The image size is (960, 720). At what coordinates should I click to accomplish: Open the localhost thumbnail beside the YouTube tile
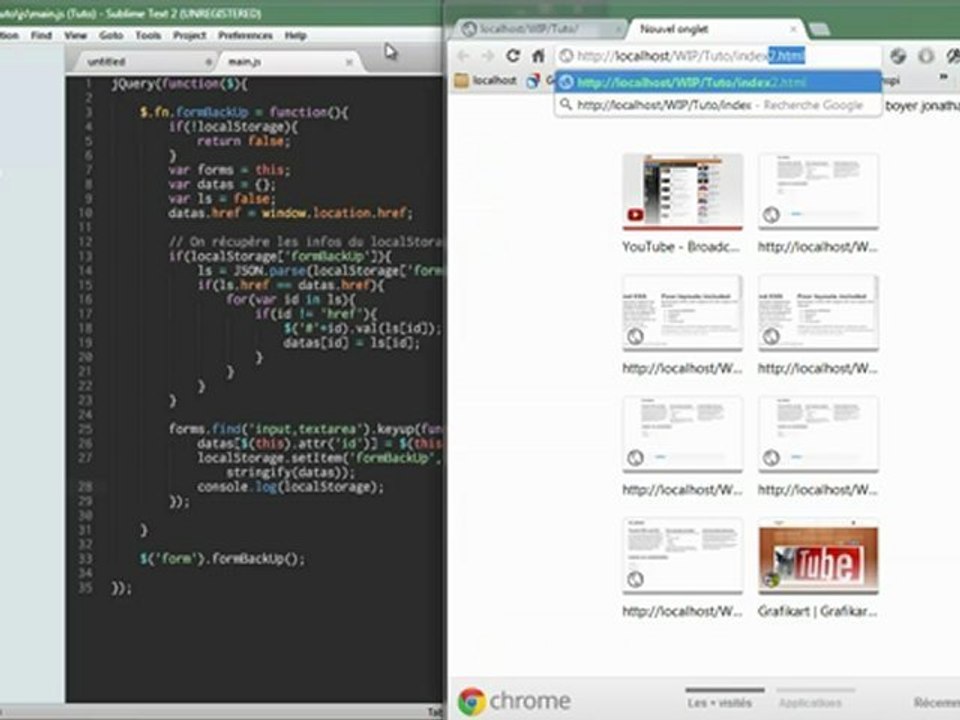tap(818, 192)
